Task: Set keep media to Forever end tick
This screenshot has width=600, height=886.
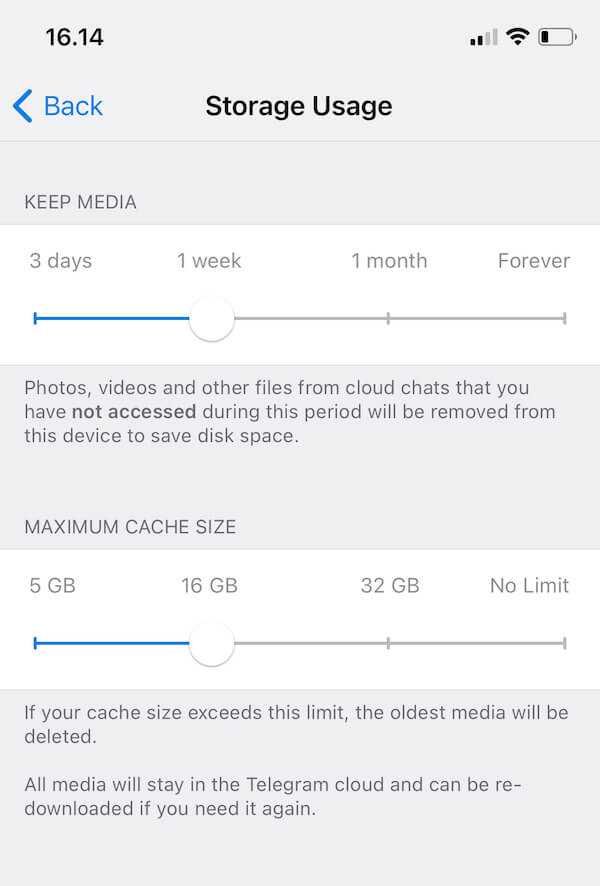Action: point(564,319)
